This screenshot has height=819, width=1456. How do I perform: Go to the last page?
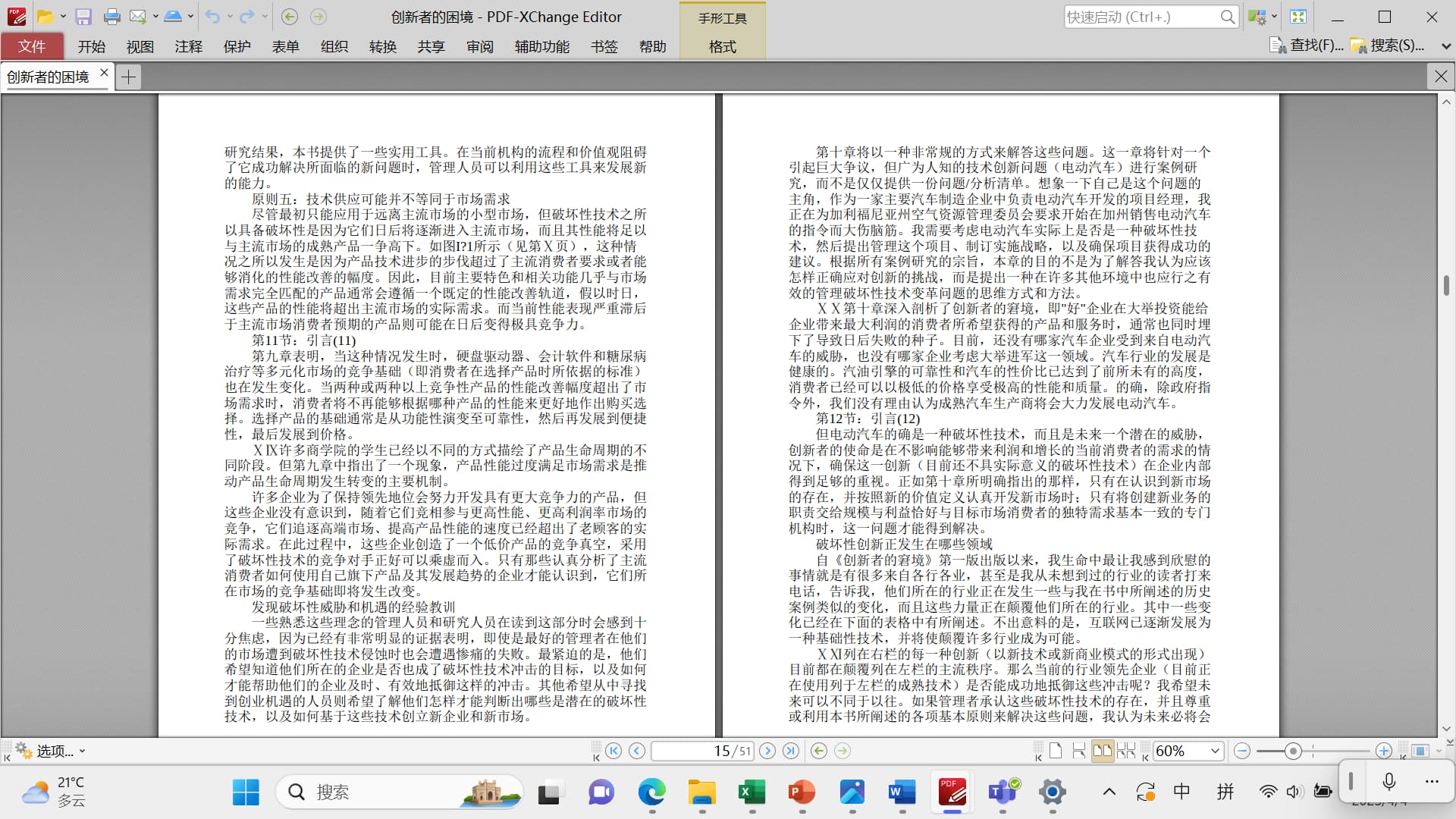(x=791, y=751)
